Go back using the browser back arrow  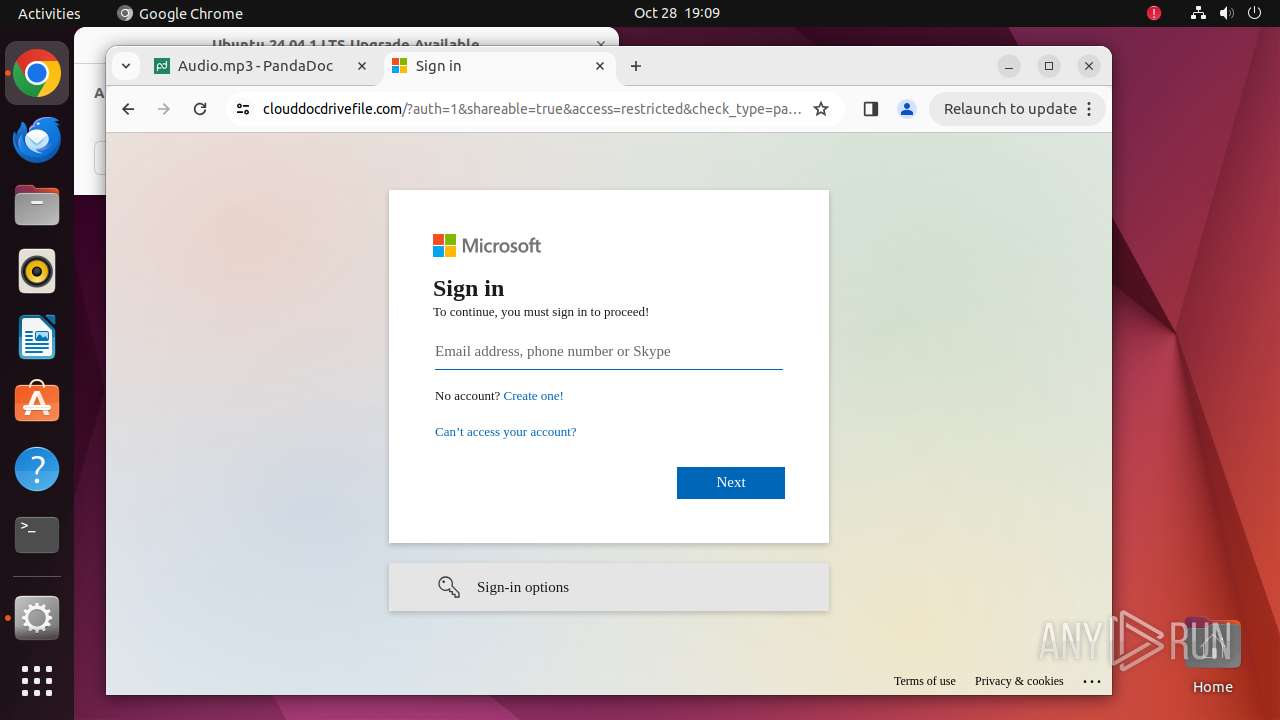128,109
